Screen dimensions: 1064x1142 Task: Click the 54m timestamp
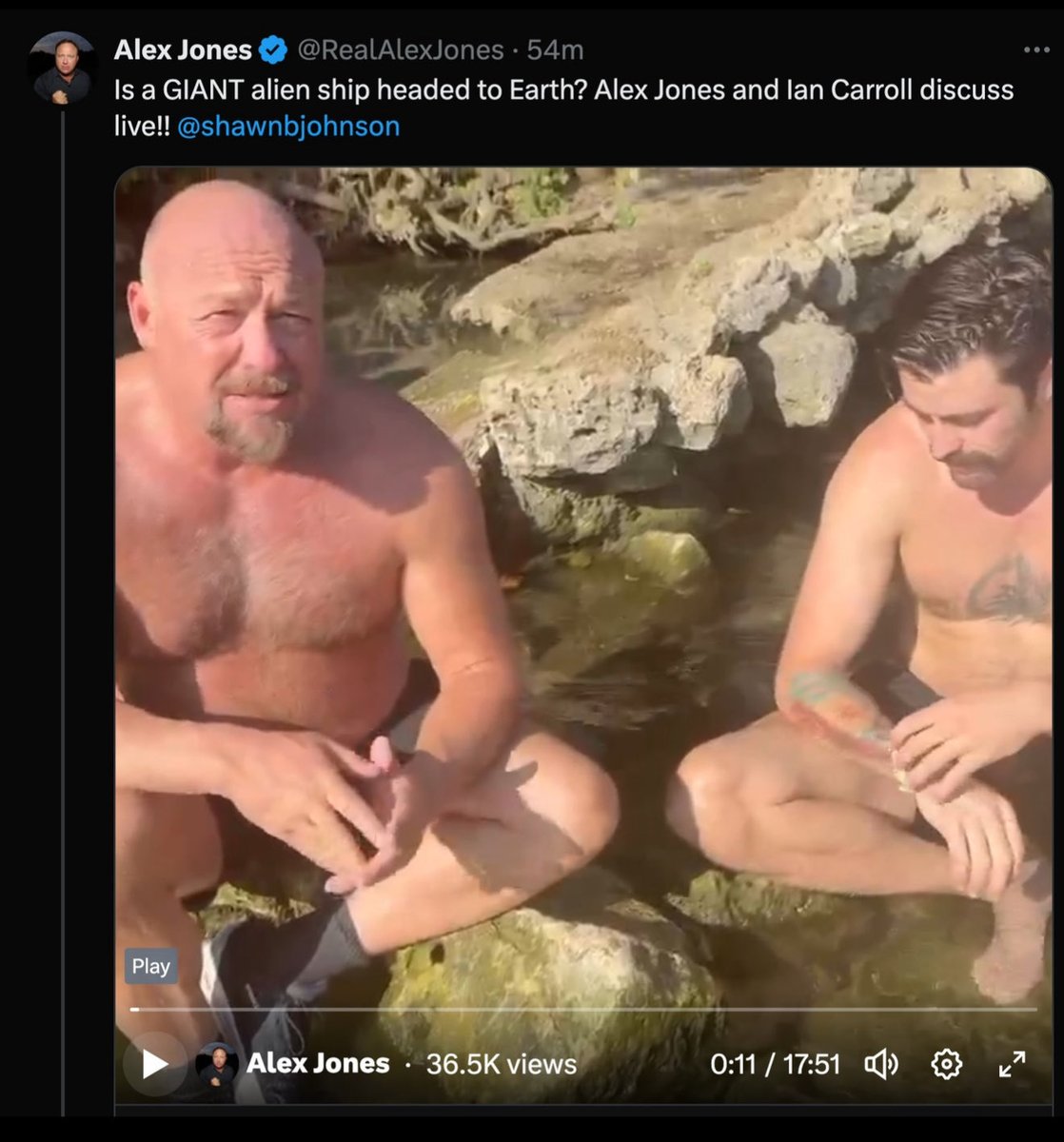coord(555,49)
